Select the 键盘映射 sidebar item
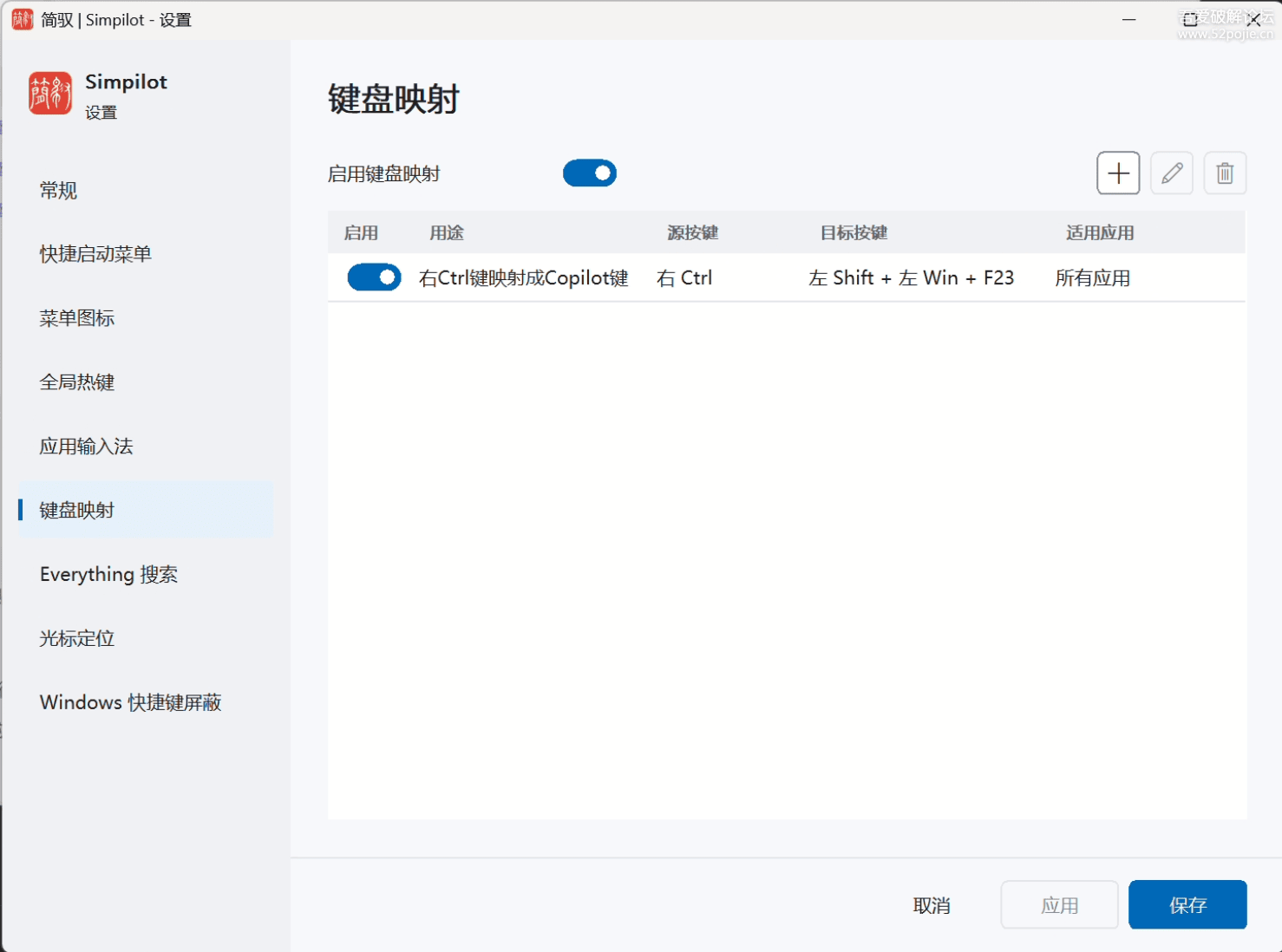Viewport: 1282px width, 952px height. [x=146, y=510]
